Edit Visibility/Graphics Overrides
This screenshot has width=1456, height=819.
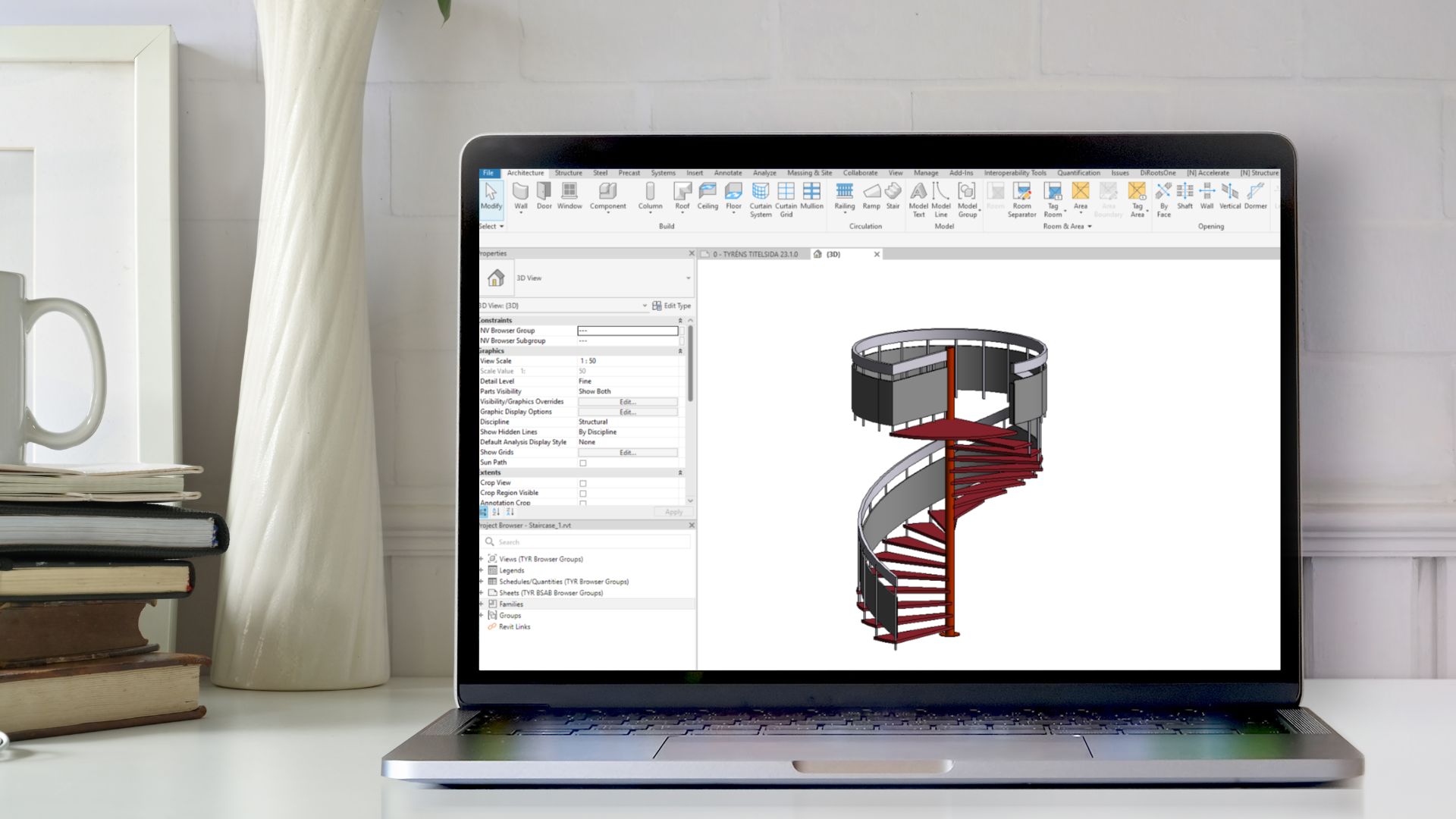pos(628,402)
